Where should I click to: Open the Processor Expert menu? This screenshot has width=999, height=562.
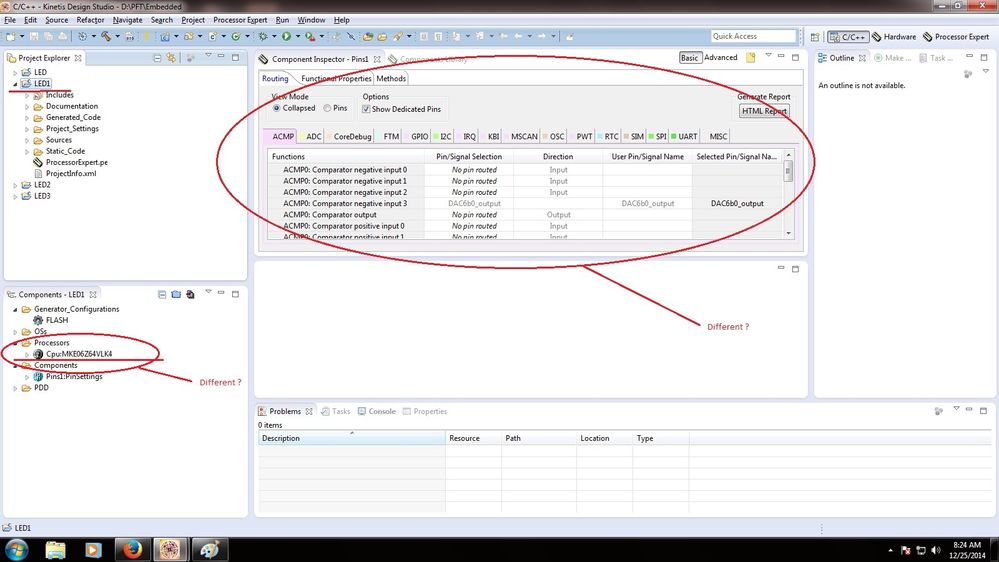click(240, 20)
